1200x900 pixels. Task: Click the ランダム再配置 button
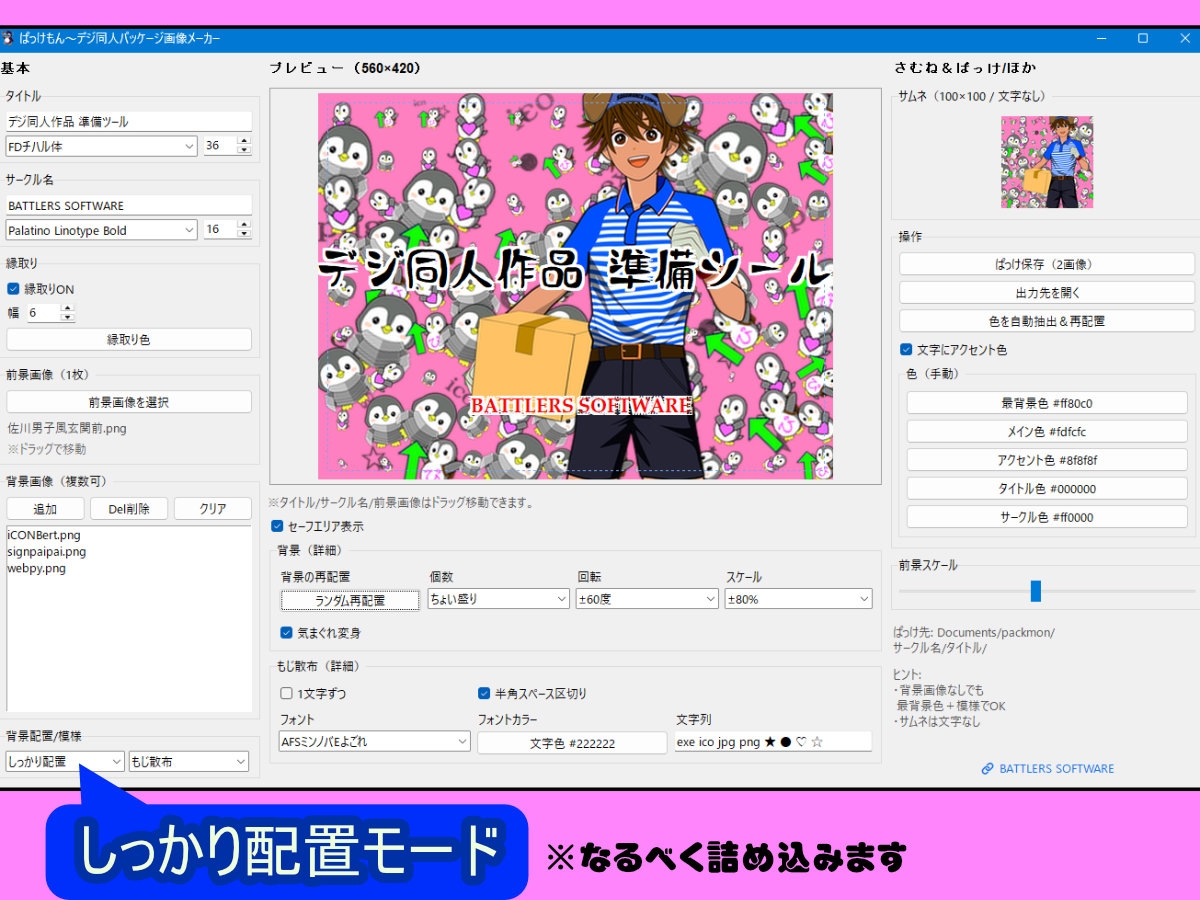coord(350,600)
